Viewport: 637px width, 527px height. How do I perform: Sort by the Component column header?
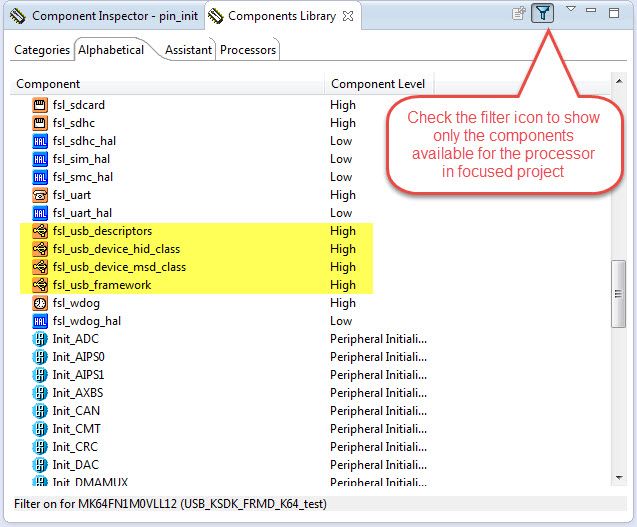[167, 84]
